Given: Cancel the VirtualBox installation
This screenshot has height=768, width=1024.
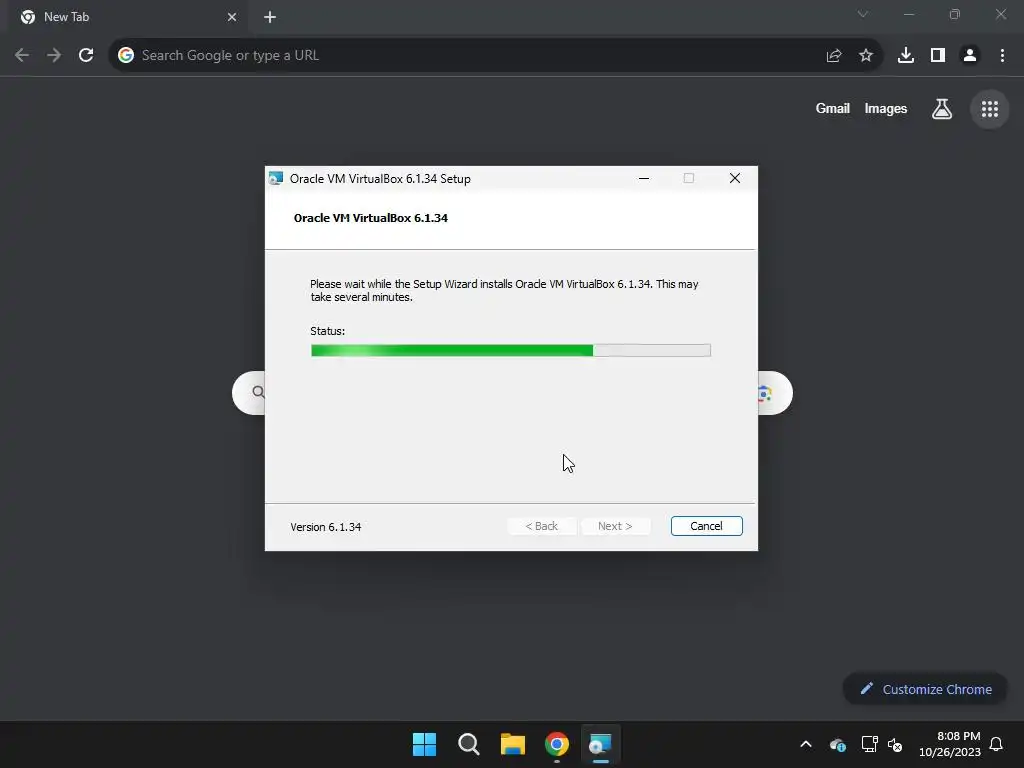Looking at the screenshot, I should pos(707,526).
